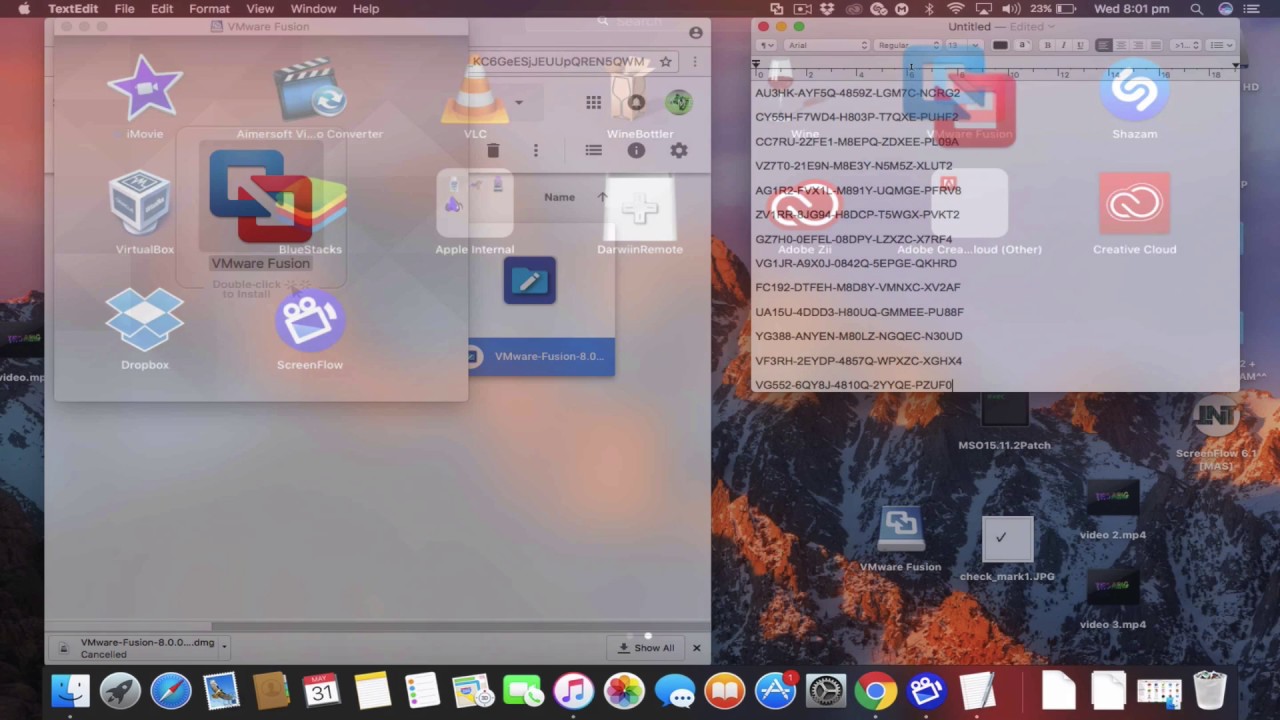
Task: Open iMovie from Launchpad
Action: click(145, 88)
